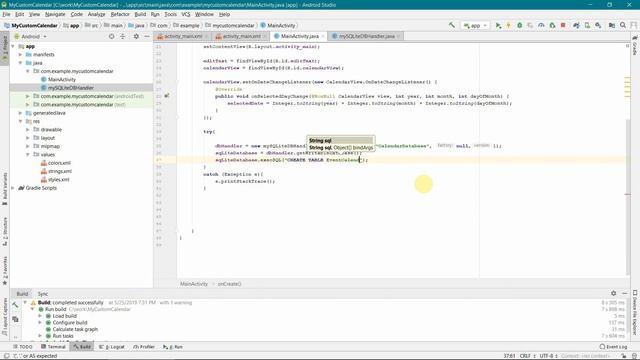Click the Make Project hammer icon

(452, 25)
